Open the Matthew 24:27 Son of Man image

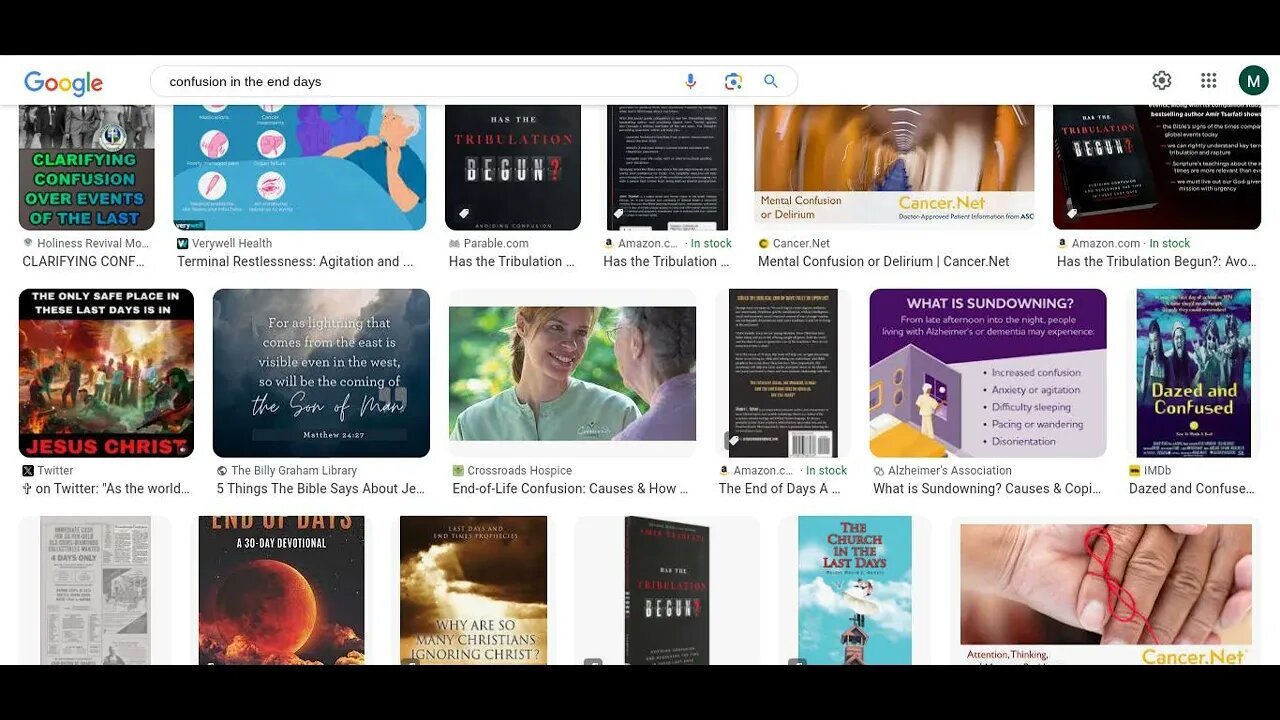[321, 373]
